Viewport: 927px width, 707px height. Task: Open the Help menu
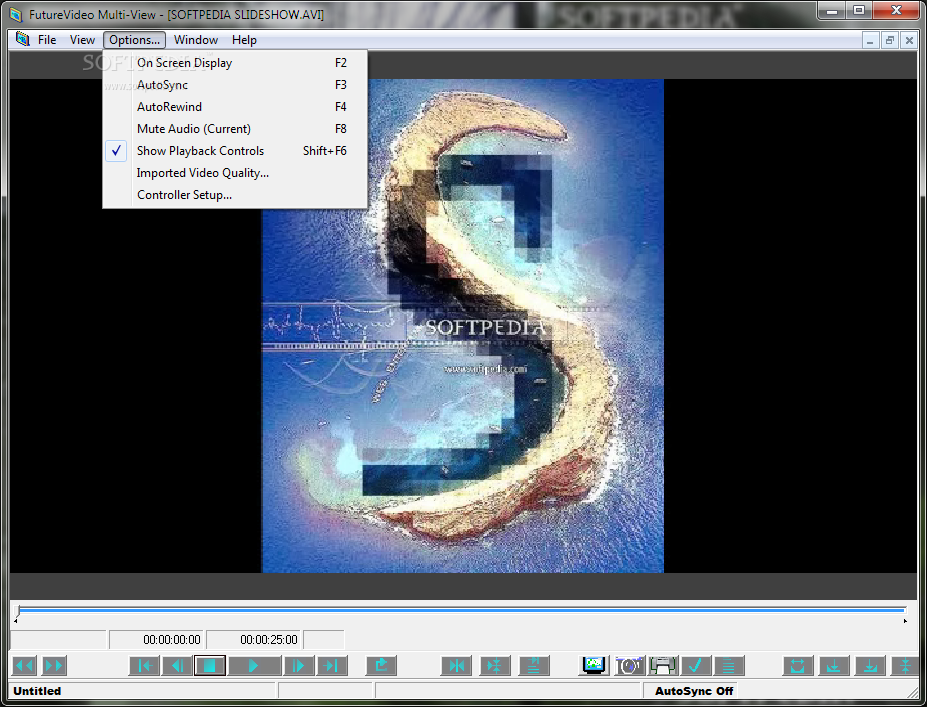click(244, 40)
